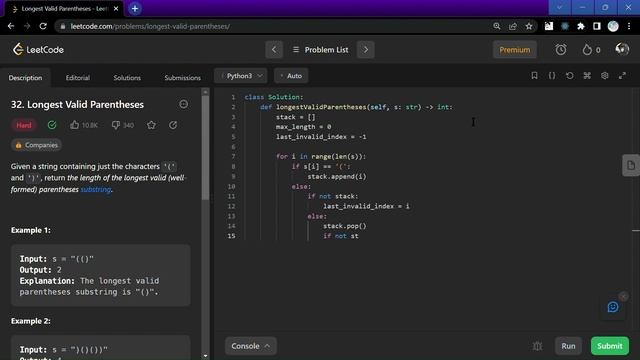
Task: Switch to the Editorial tab
Action: 78,78
